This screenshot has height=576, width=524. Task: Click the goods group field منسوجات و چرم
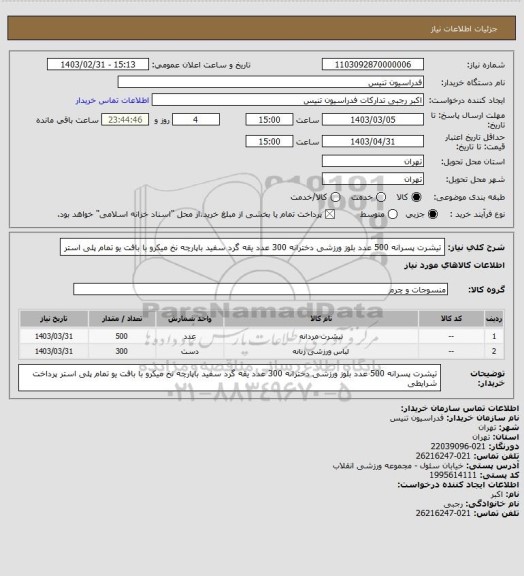coord(260,289)
